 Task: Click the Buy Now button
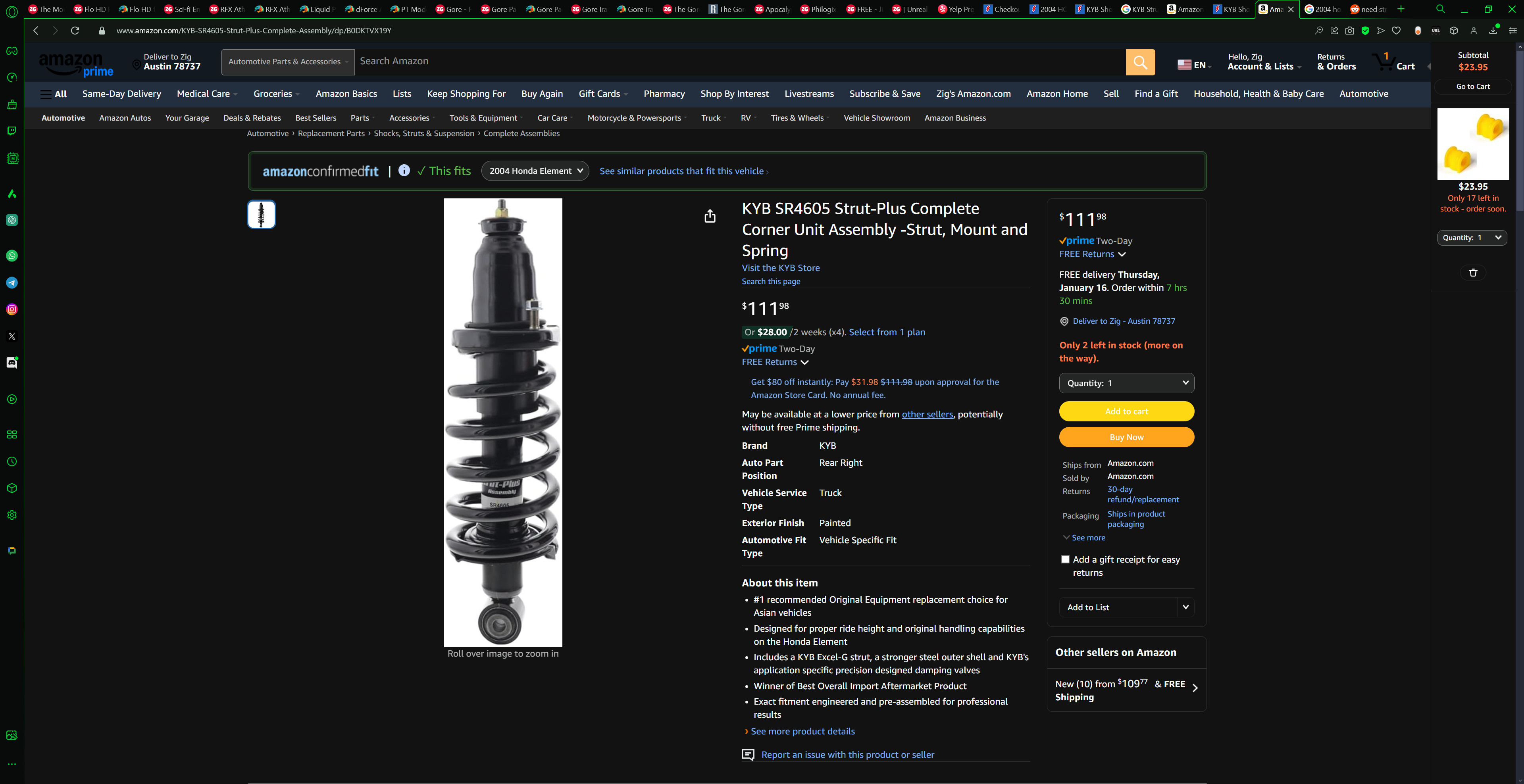point(1126,437)
